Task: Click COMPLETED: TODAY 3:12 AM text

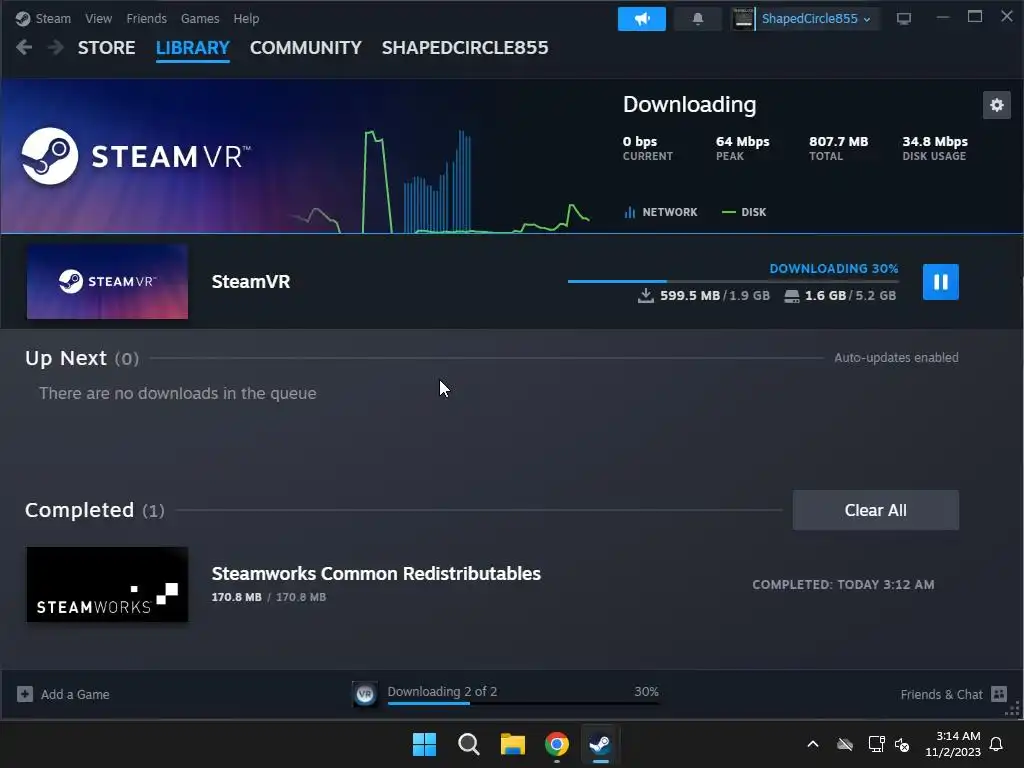Action: [x=843, y=584]
